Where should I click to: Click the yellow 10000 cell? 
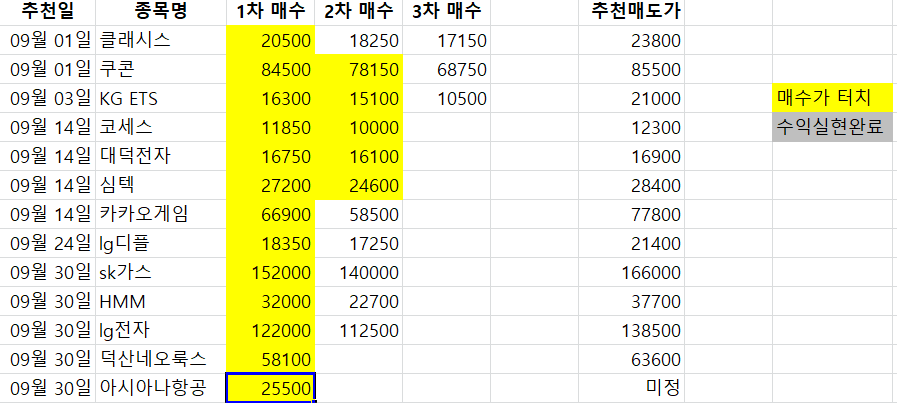click(x=359, y=127)
